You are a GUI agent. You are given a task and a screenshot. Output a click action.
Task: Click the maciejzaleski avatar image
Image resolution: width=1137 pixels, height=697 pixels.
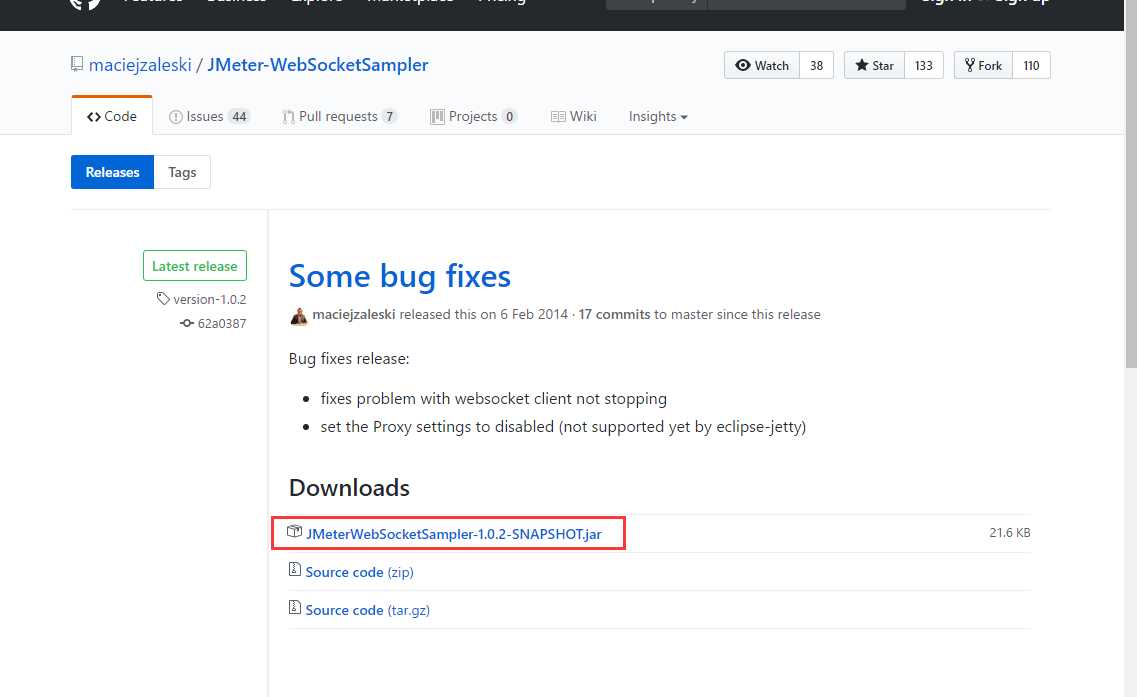click(x=299, y=315)
